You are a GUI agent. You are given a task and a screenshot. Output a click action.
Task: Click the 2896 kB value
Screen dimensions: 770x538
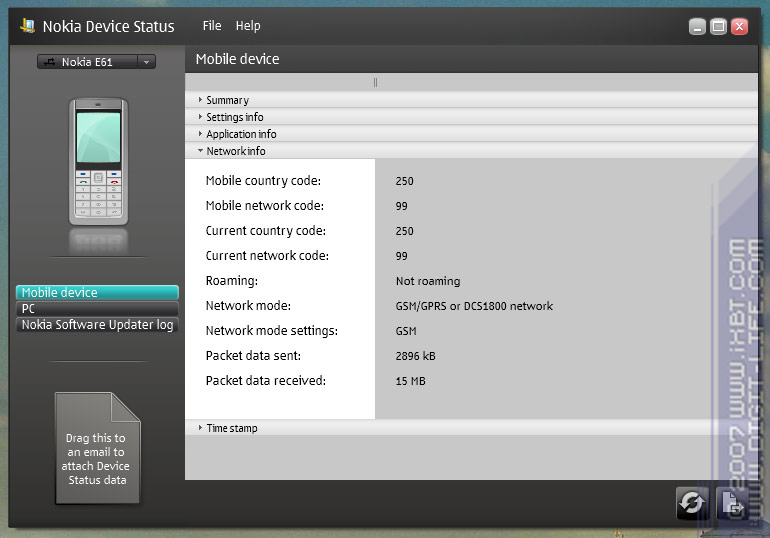click(415, 356)
